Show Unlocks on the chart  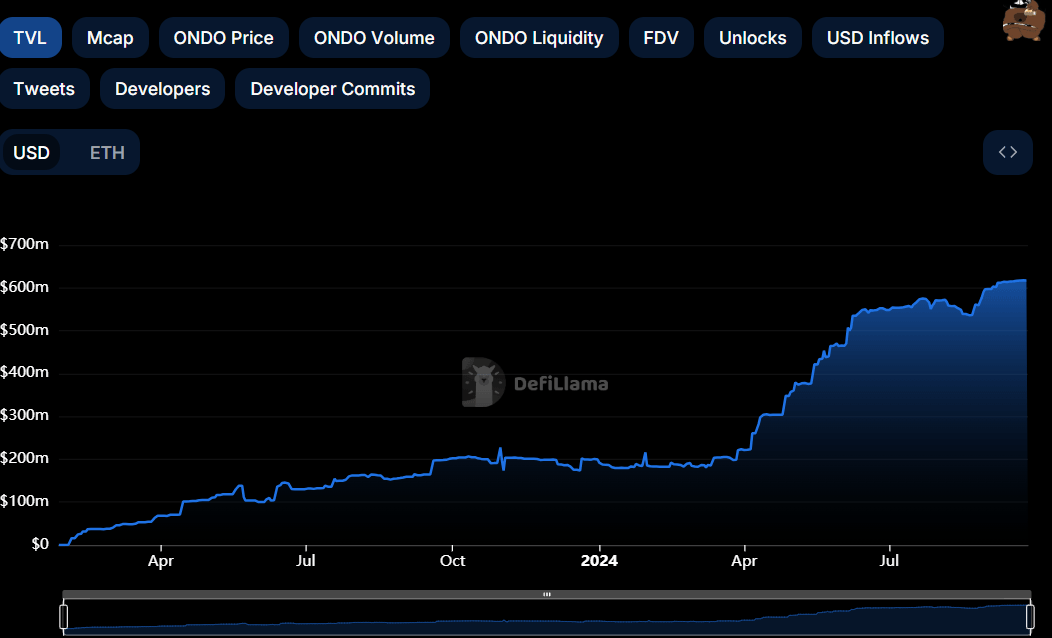coord(752,38)
